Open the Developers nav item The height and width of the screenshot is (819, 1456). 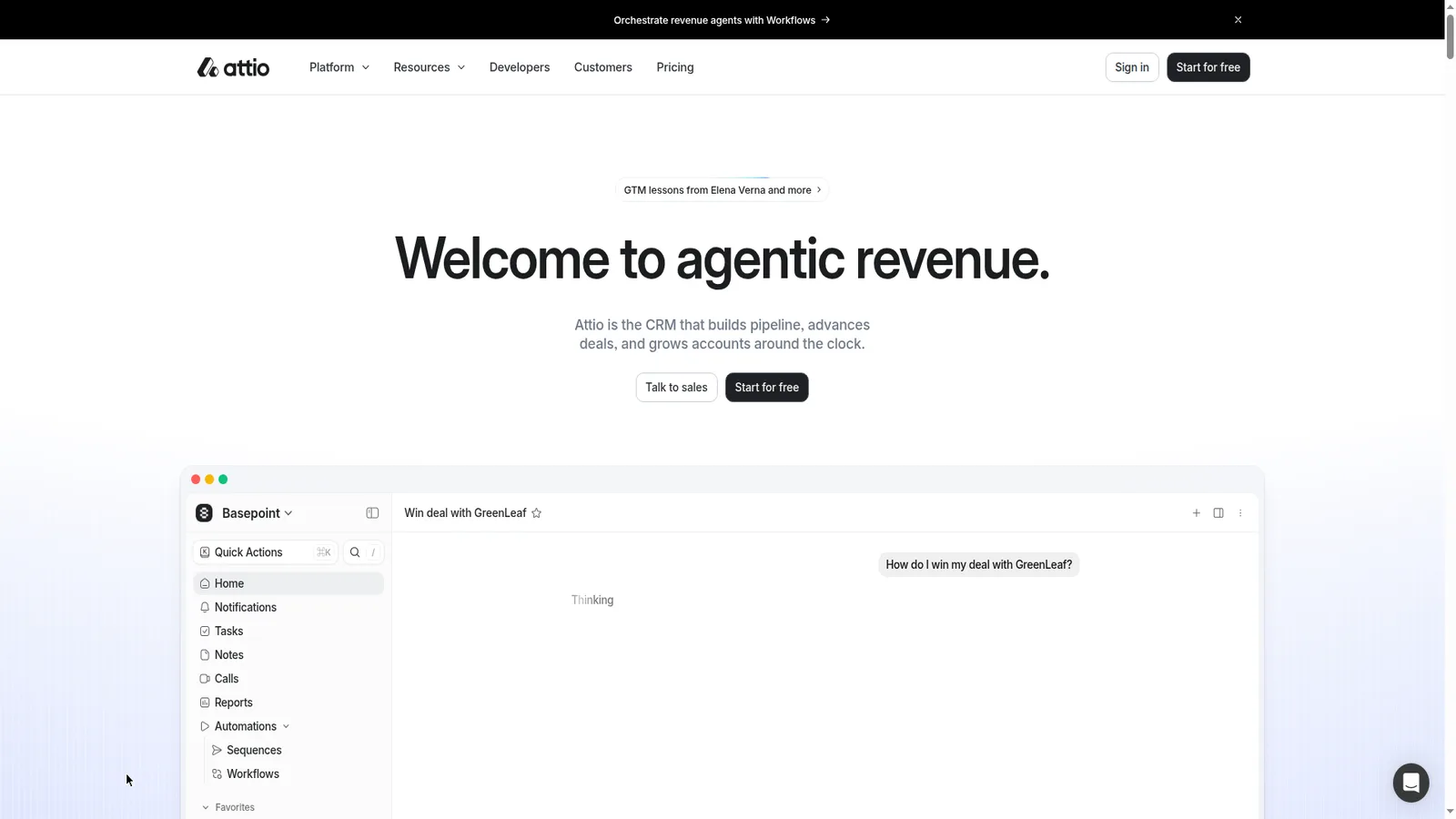520,67
